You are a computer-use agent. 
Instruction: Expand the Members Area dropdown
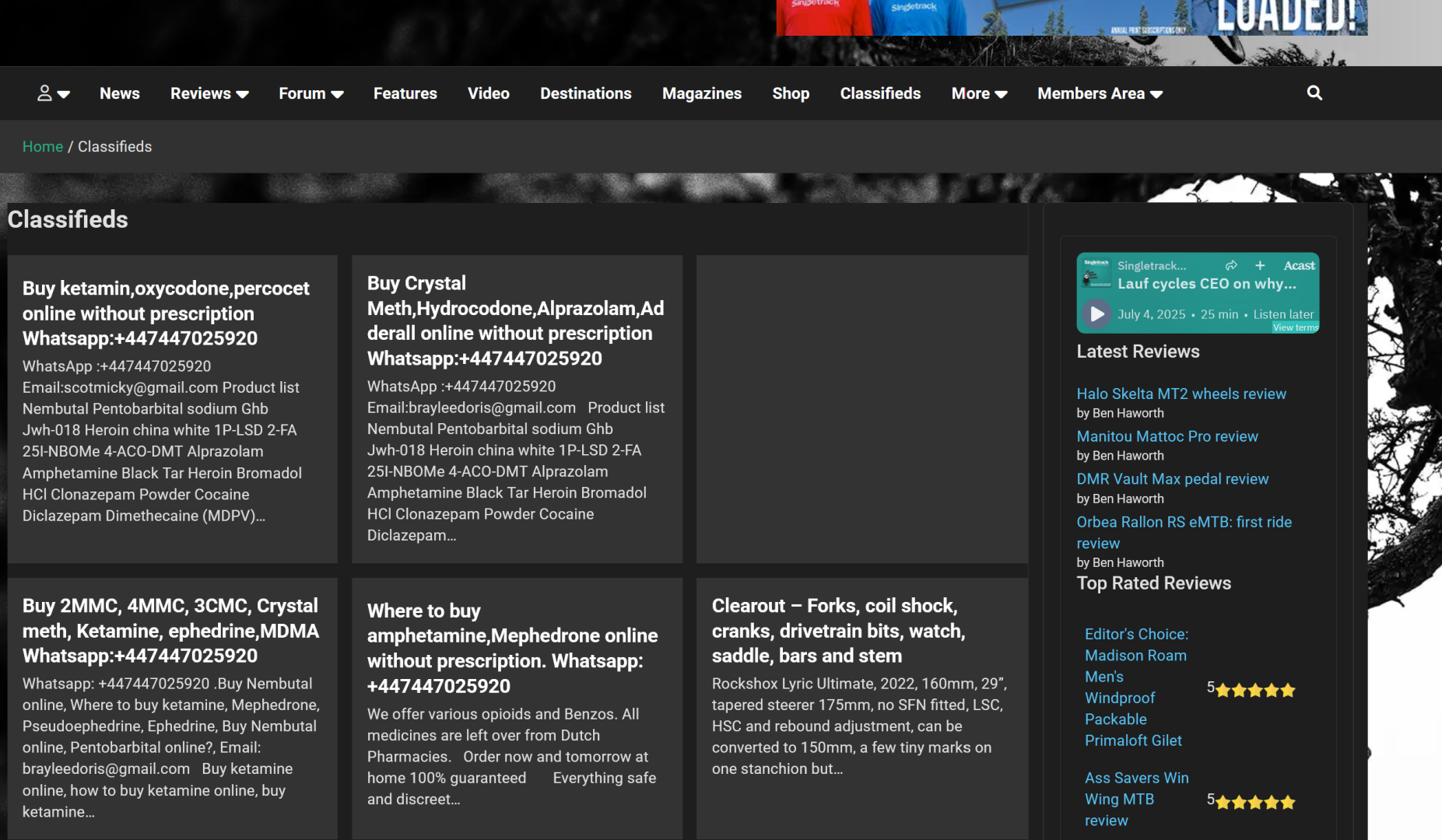[1099, 93]
